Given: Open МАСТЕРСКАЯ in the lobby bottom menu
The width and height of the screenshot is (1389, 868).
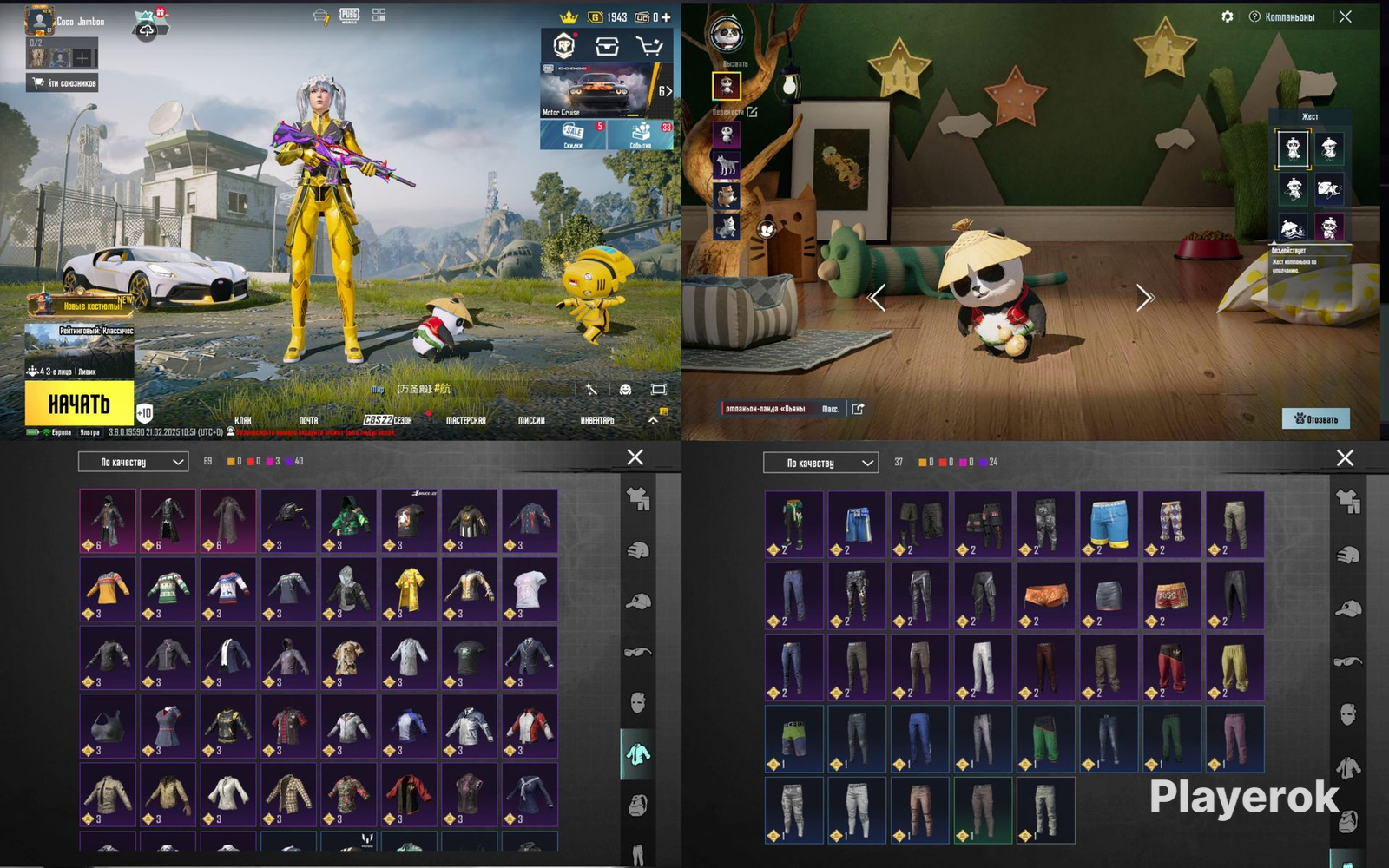Looking at the screenshot, I should pos(466,420).
